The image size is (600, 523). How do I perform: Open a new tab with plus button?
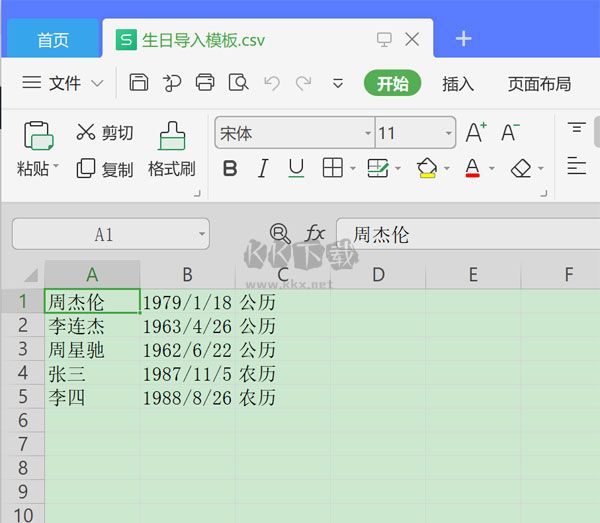pyautogui.click(x=463, y=39)
